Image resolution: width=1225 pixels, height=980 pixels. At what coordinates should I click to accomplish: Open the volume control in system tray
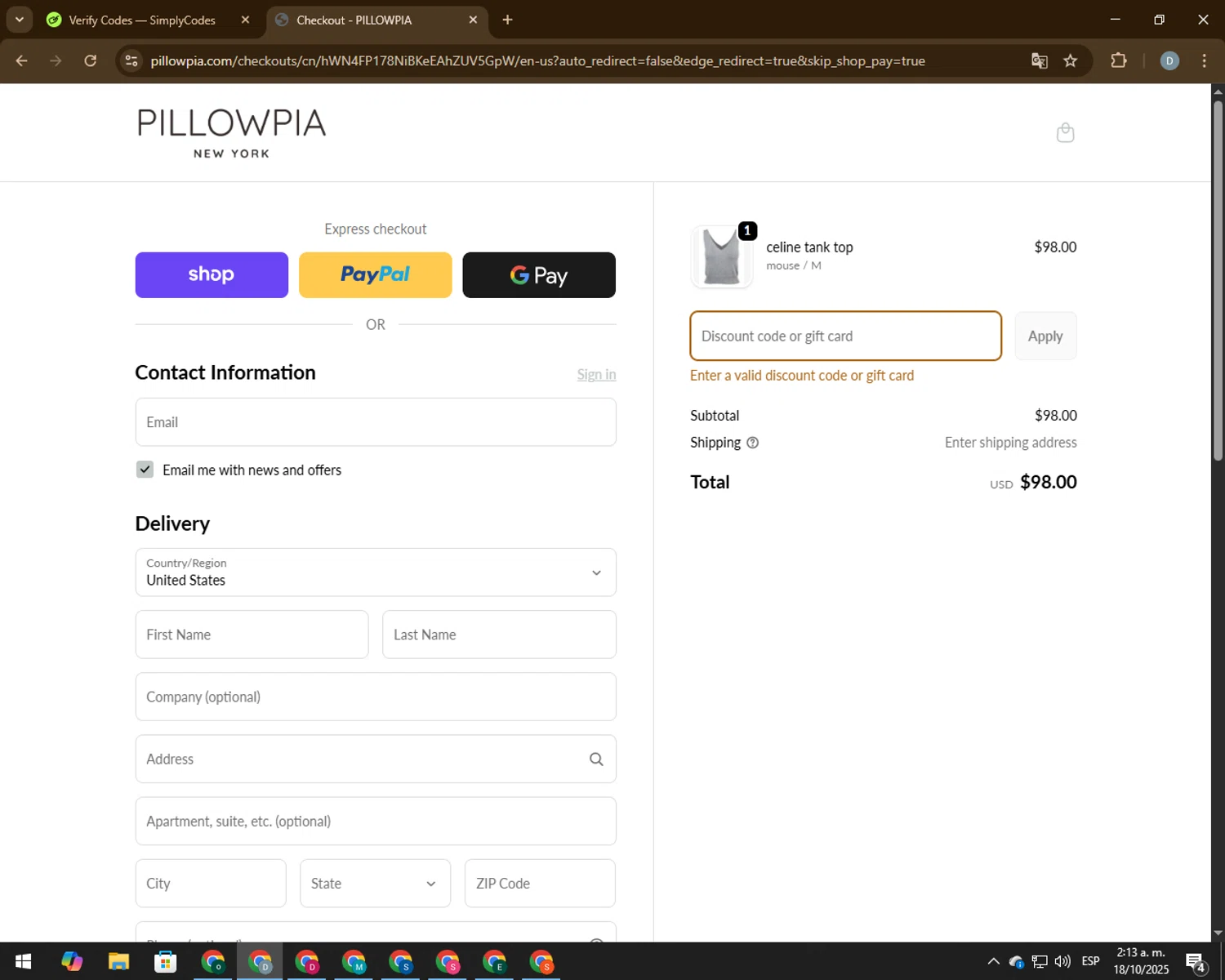pyautogui.click(x=1062, y=961)
